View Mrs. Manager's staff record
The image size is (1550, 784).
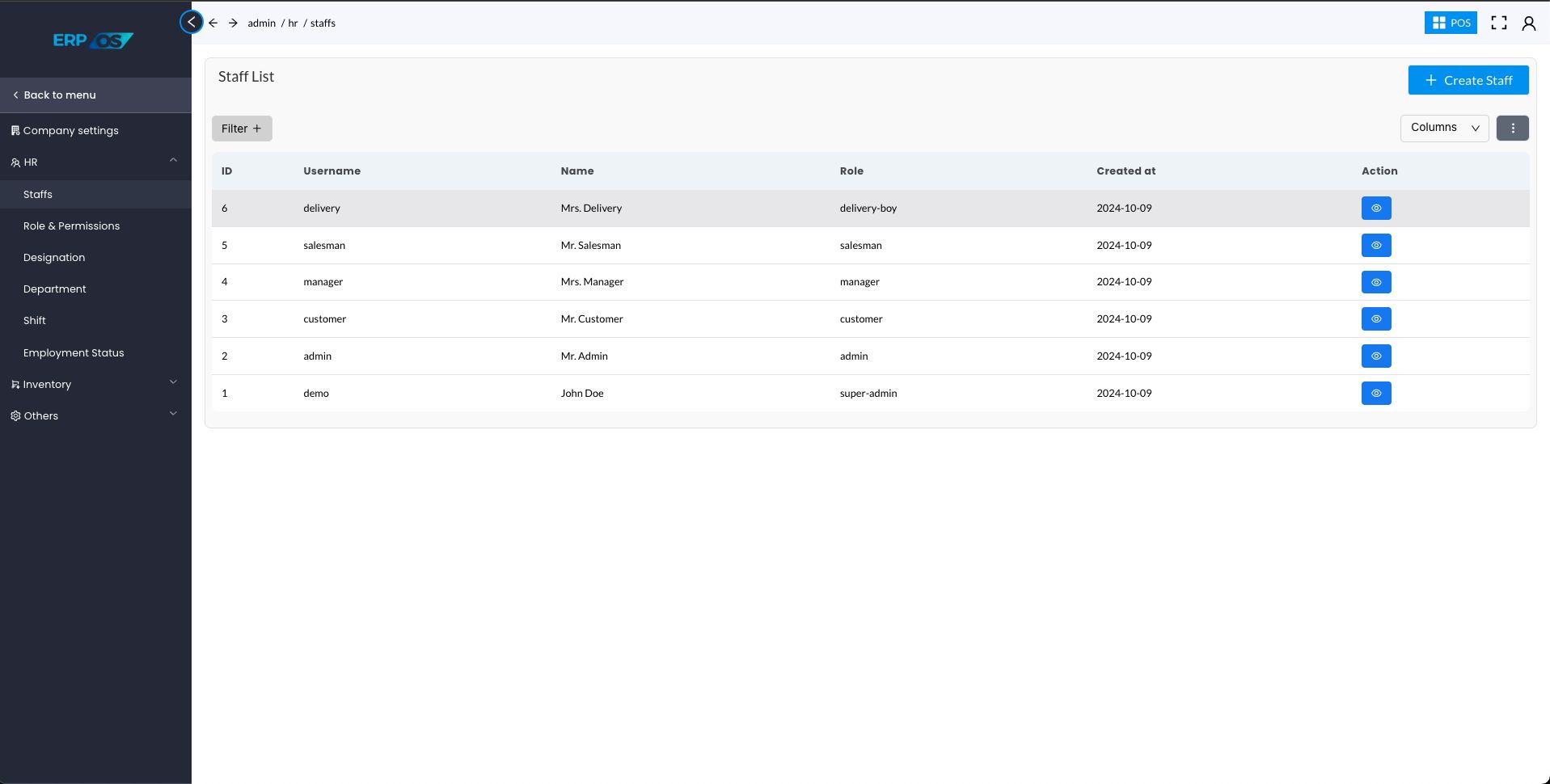tap(1375, 282)
